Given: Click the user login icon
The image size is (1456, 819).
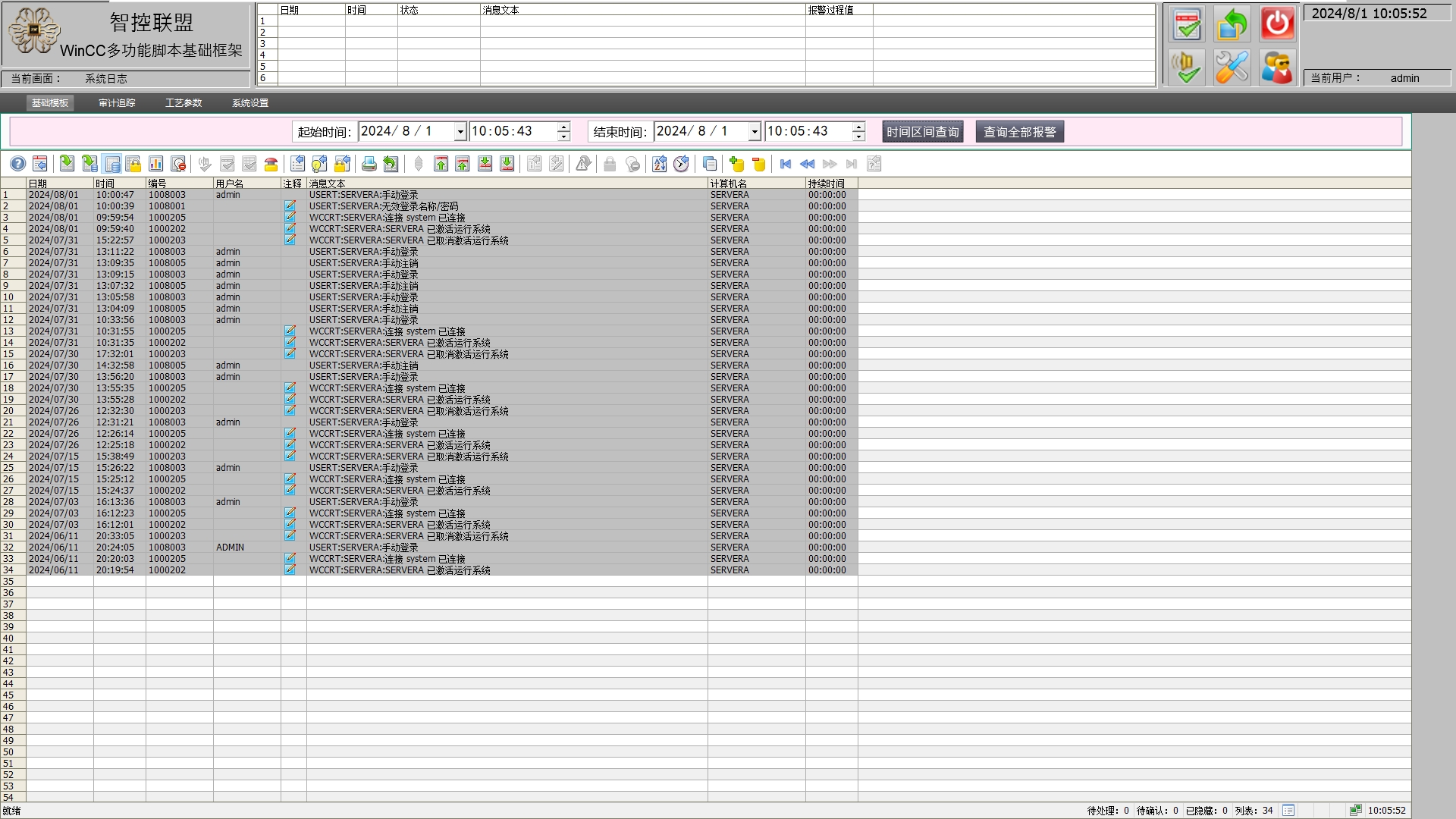Looking at the screenshot, I should click(1277, 67).
